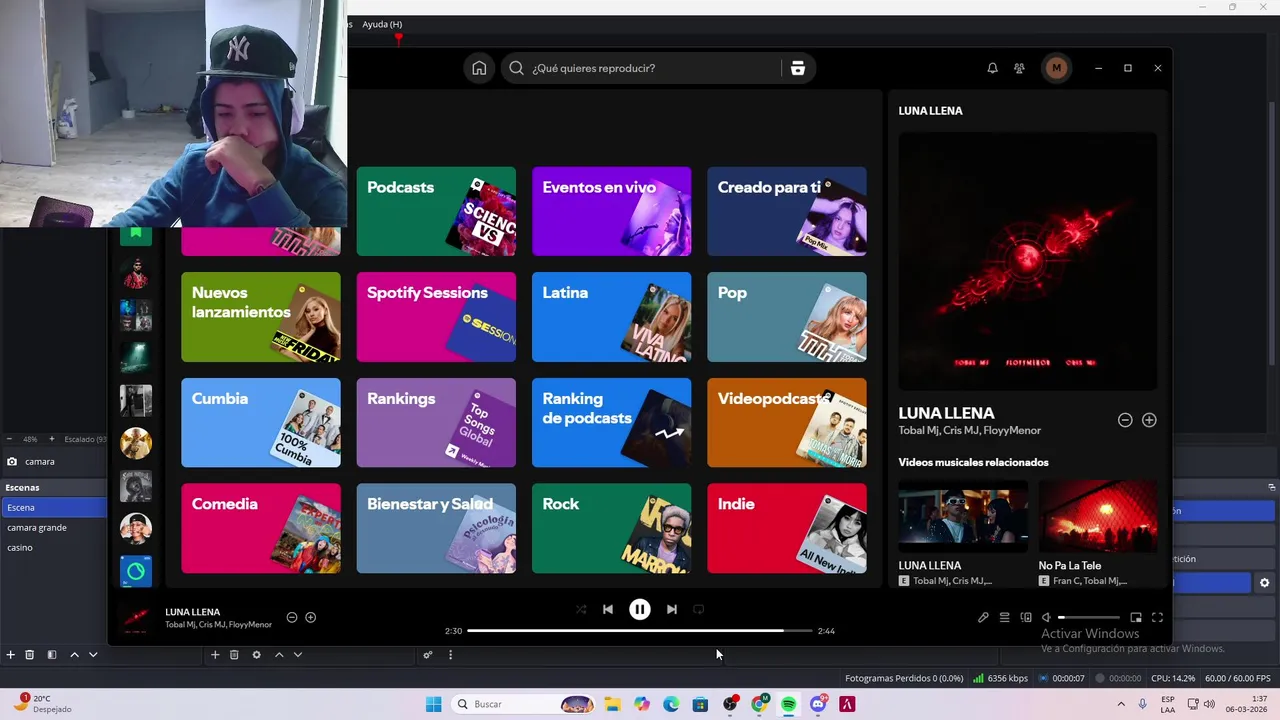The width and height of the screenshot is (1280, 720).
Task: Open the Nuevos lanzamientos card
Action: [x=261, y=317]
